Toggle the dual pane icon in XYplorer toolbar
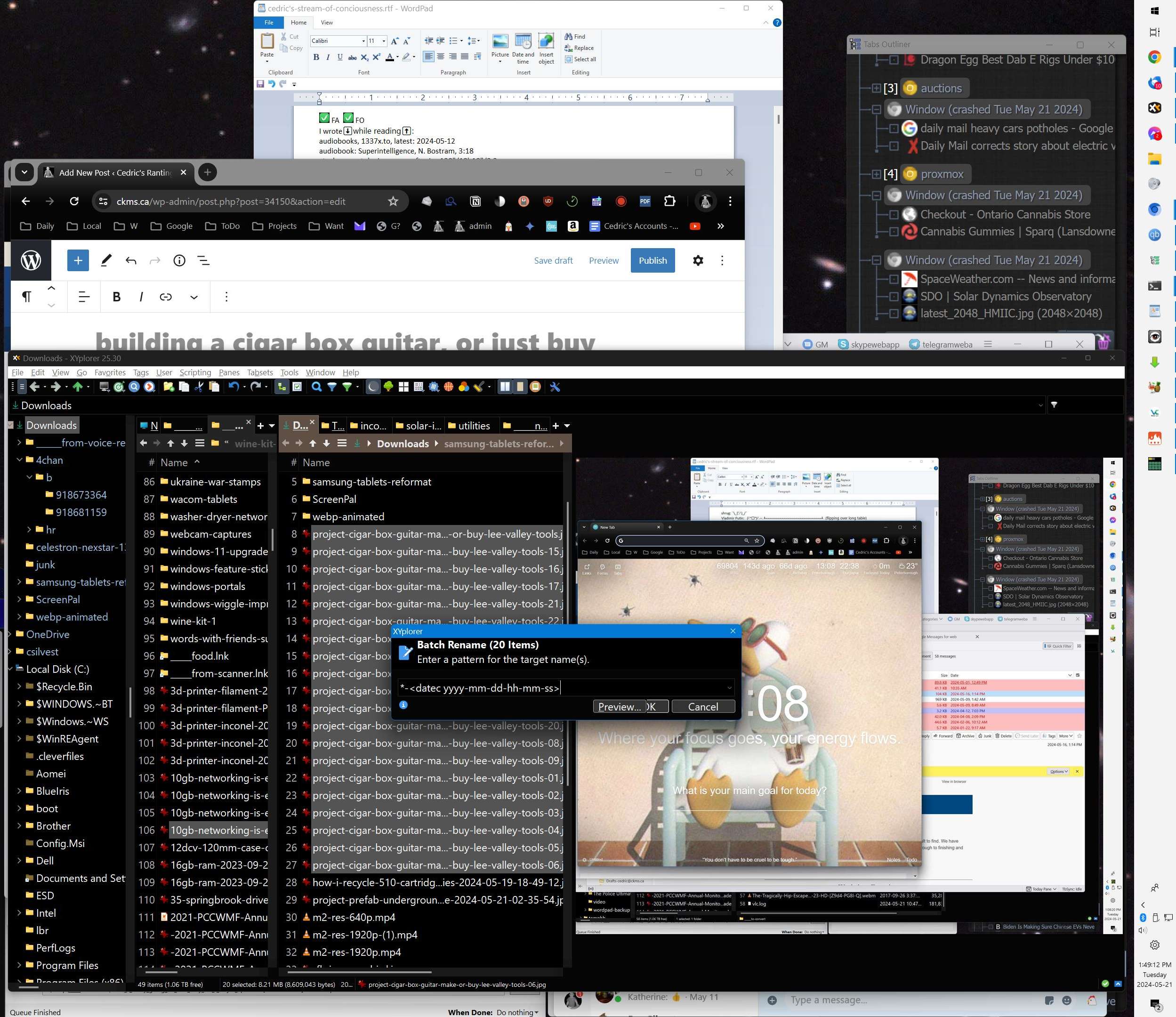The height and width of the screenshot is (1017, 1176). (x=505, y=387)
